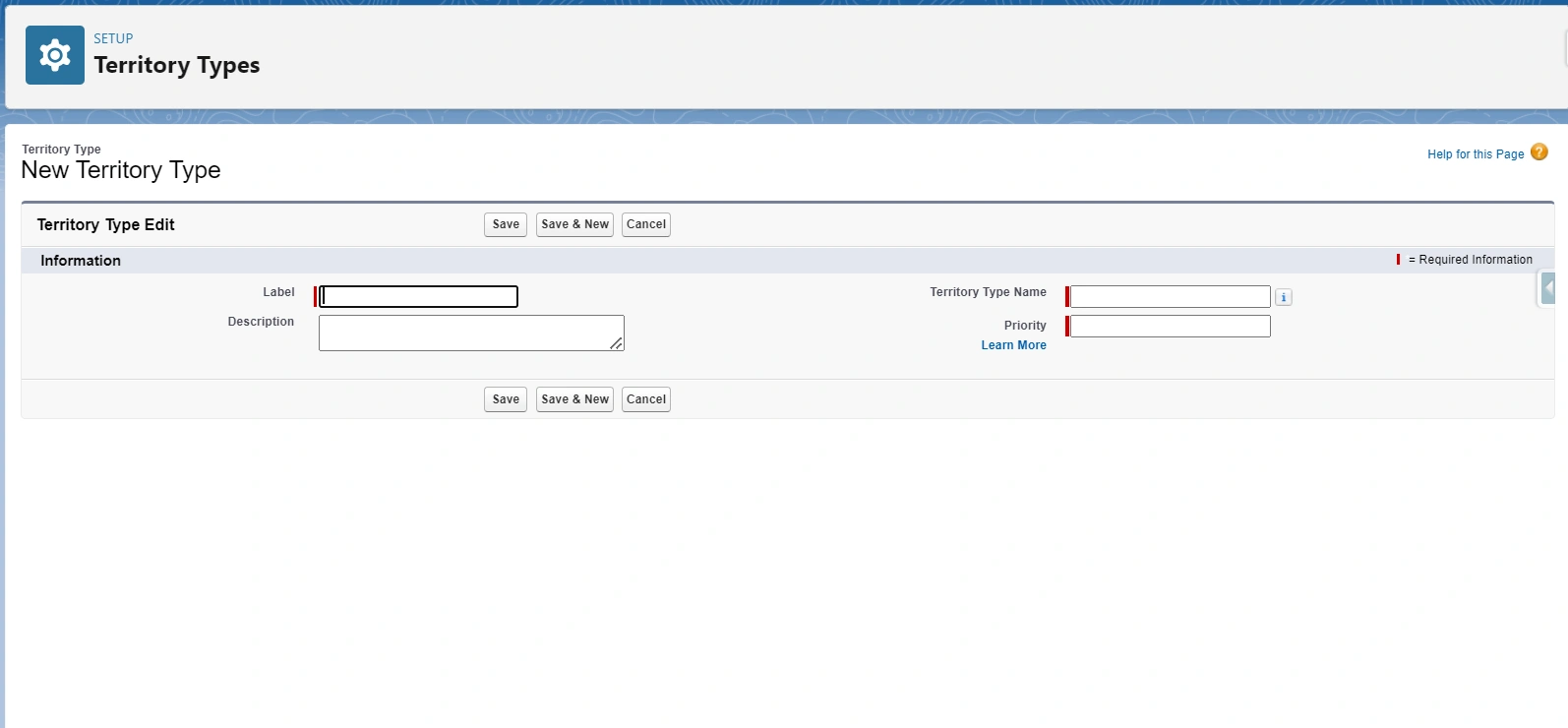The image size is (1568, 728).
Task: Click the Information section header
Action: (x=81, y=261)
